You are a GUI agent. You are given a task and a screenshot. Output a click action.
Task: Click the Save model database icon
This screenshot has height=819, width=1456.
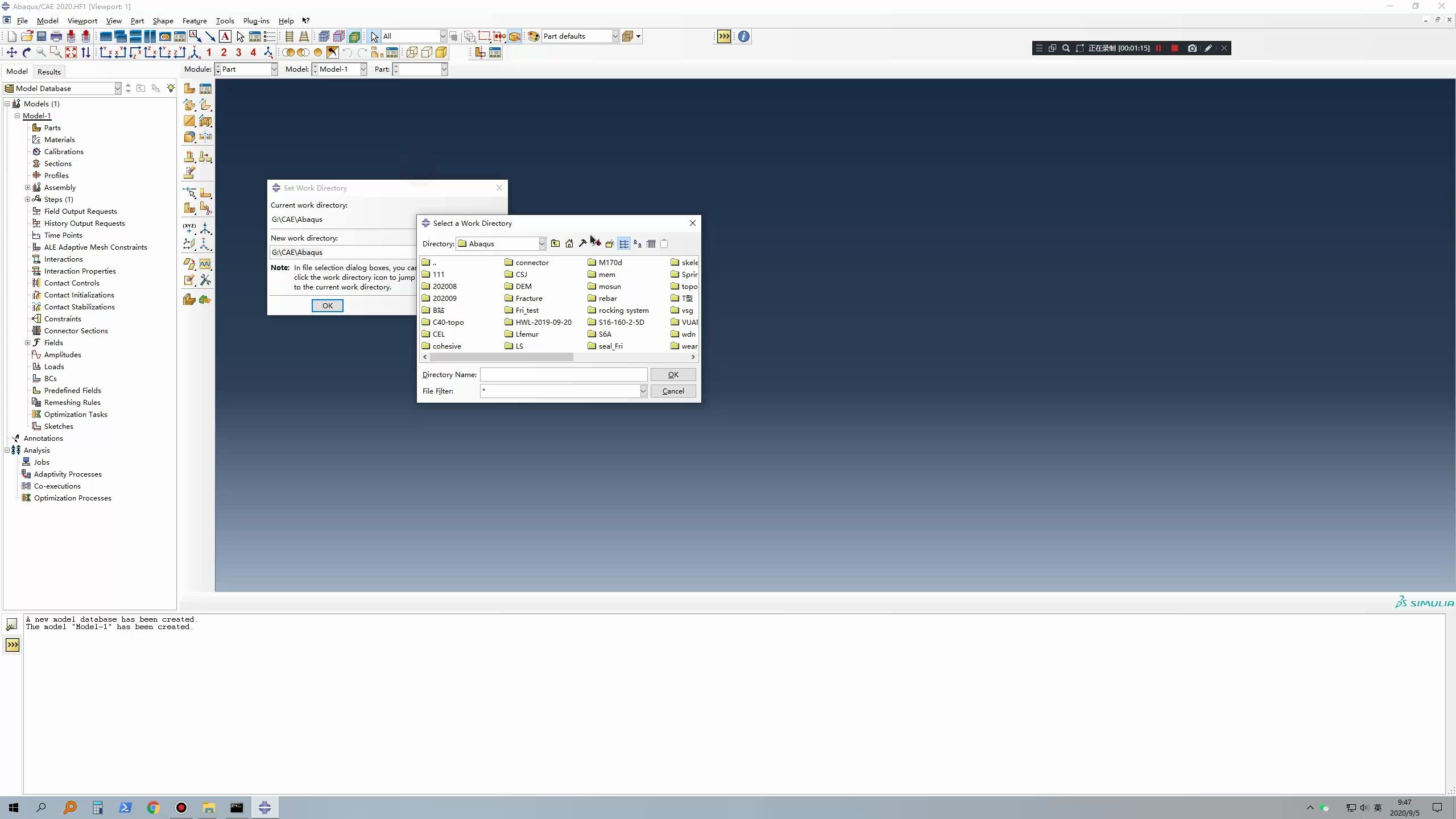[42, 36]
